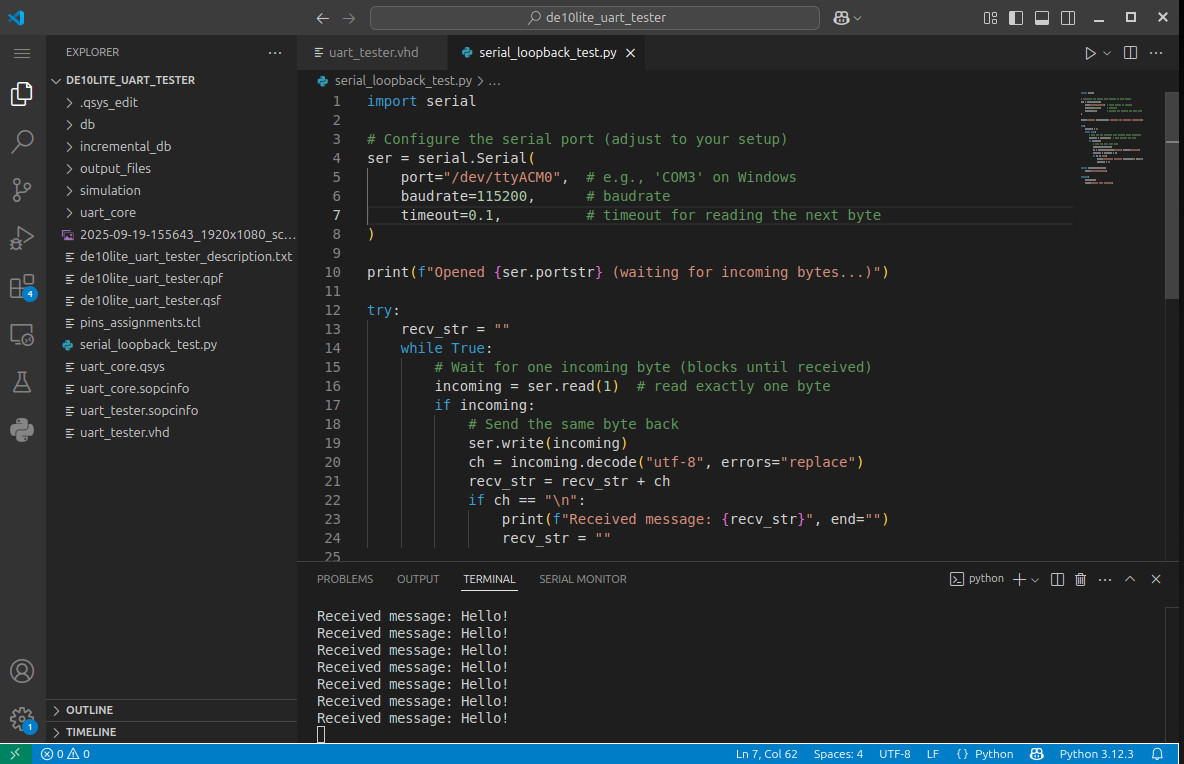Open the Search view in activity bar
1184x764 pixels.
point(22,141)
